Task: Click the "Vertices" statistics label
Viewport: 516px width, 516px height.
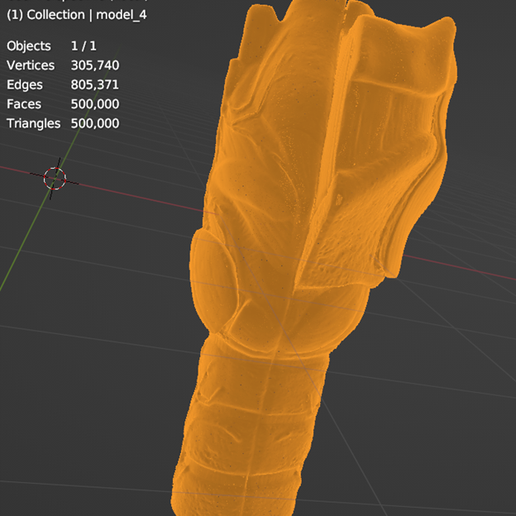Action: tap(30, 65)
